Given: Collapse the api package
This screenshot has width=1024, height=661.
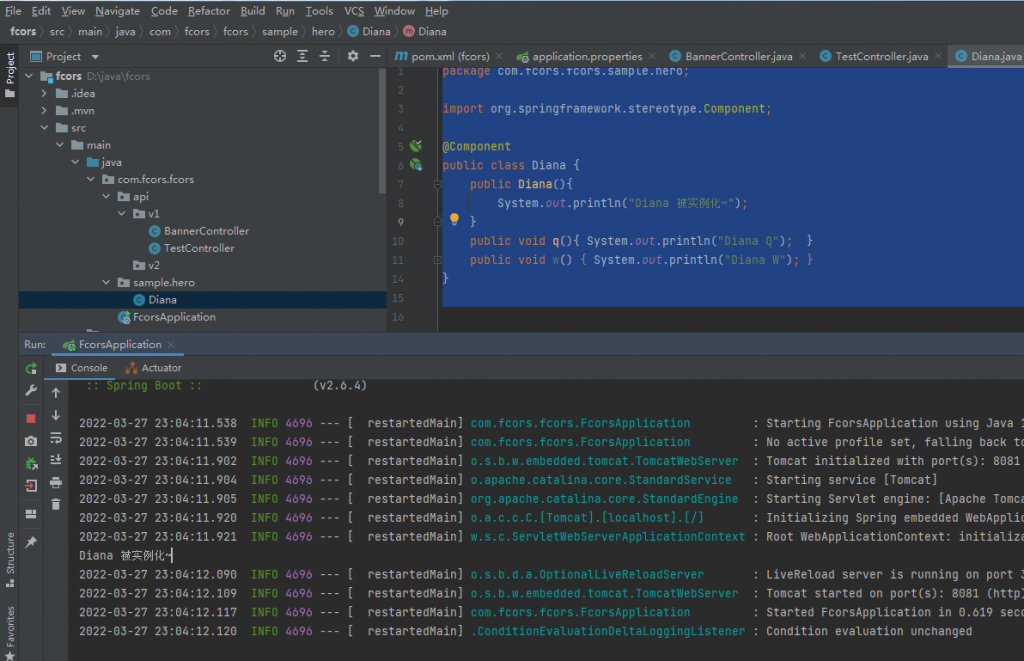Looking at the screenshot, I should pos(106,197).
